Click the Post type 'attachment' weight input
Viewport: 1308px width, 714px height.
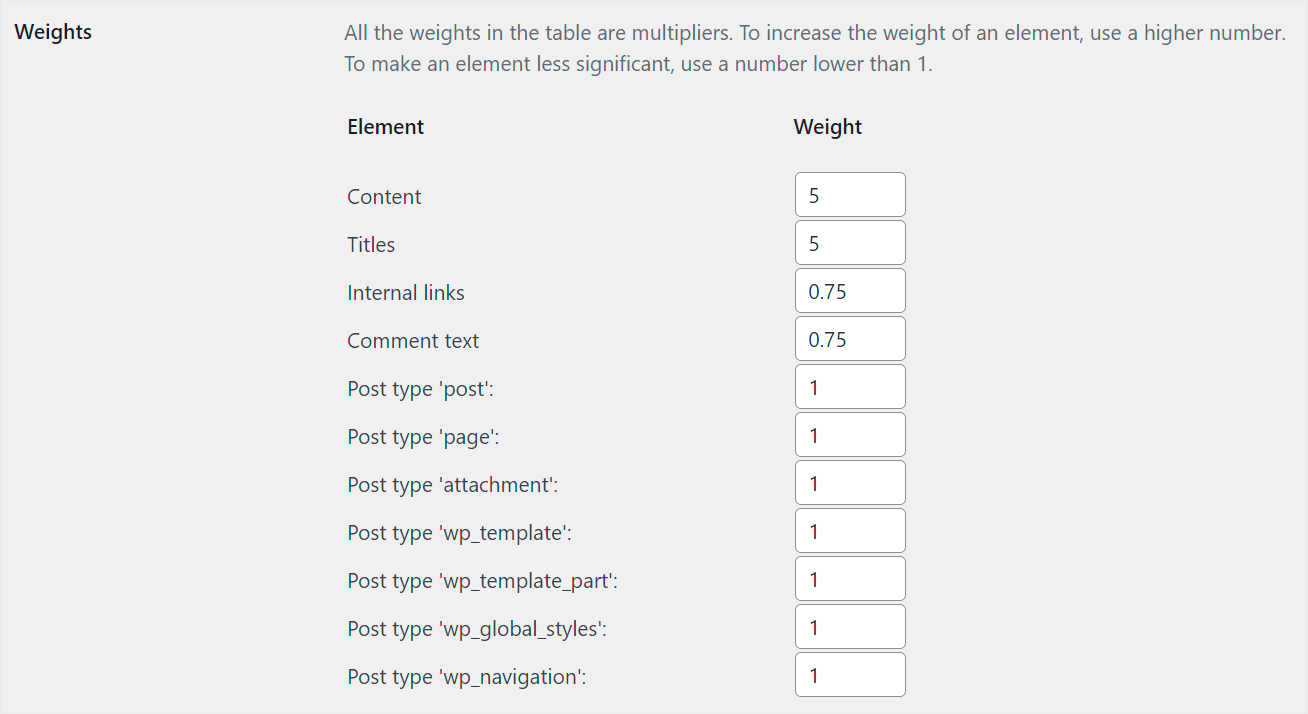849,482
